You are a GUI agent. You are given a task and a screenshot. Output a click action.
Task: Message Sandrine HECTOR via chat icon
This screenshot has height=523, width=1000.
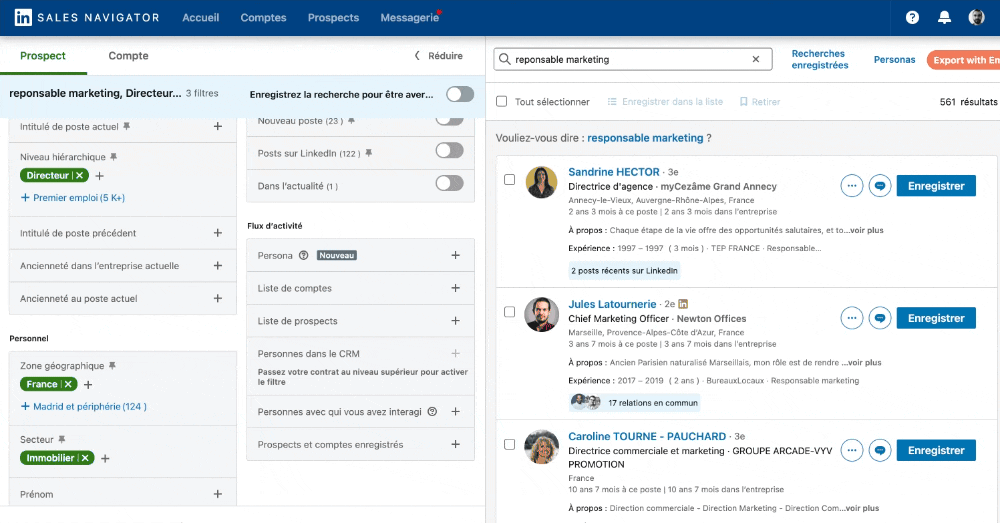point(879,186)
